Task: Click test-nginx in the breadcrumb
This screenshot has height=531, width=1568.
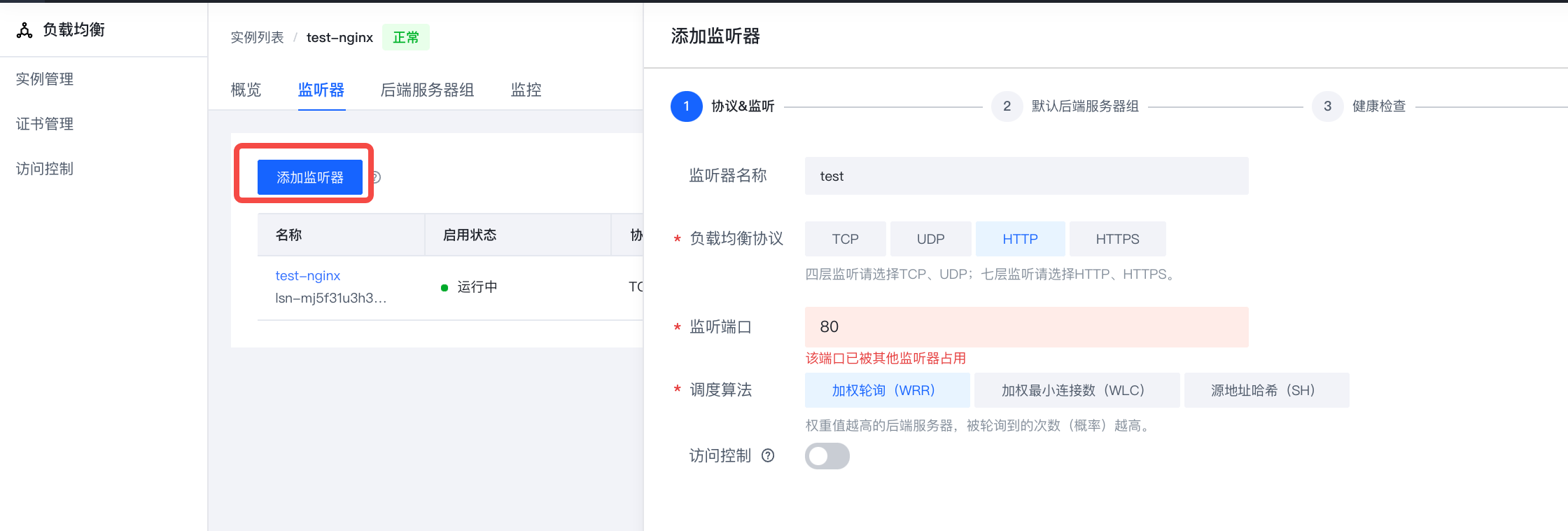Action: (339, 37)
